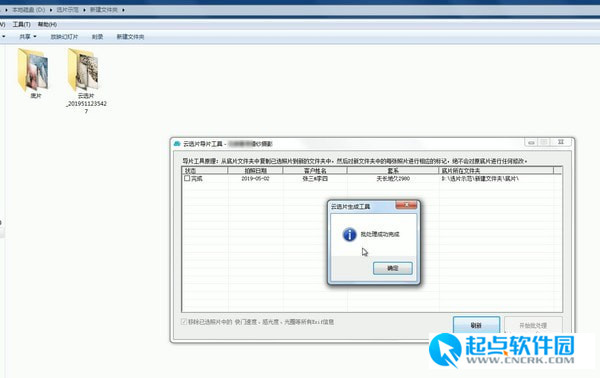Click 刻录 in the Explorer toolbar
This screenshot has height=378, width=600.
click(98, 37)
